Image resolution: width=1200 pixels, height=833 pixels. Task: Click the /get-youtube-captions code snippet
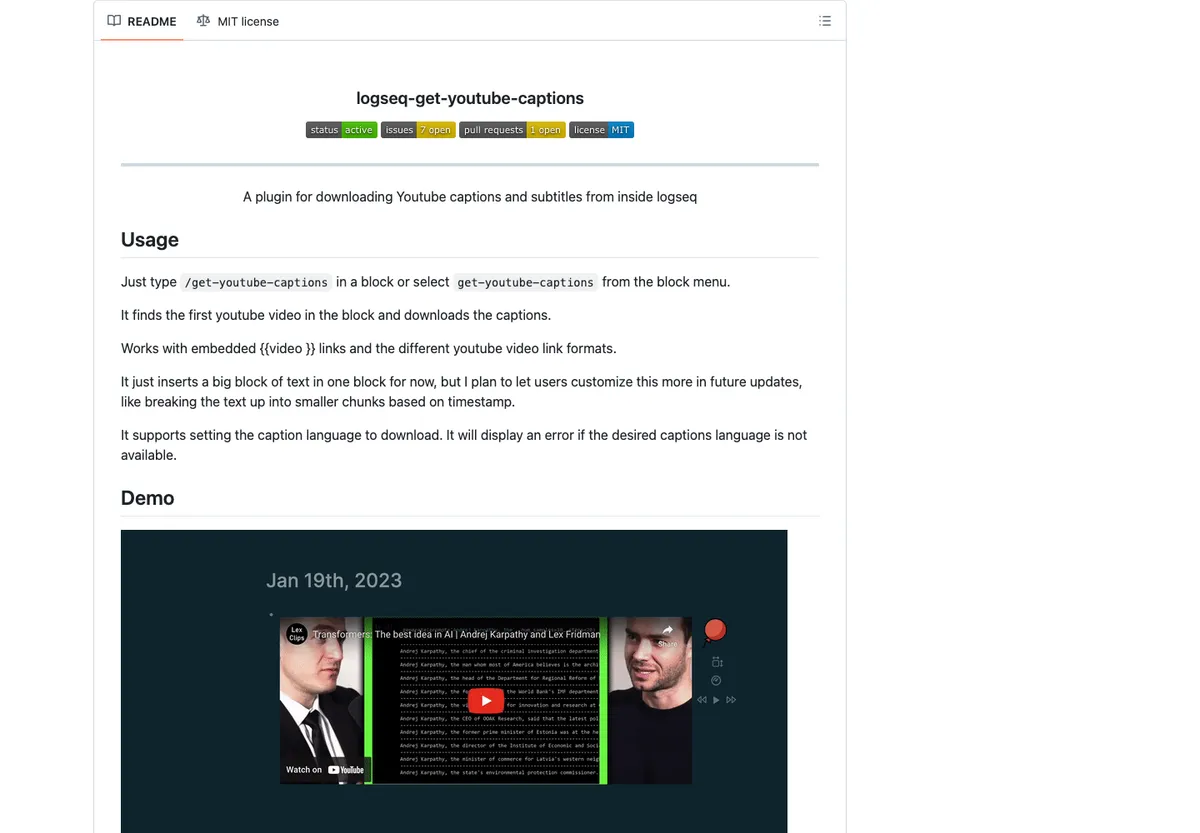point(256,282)
